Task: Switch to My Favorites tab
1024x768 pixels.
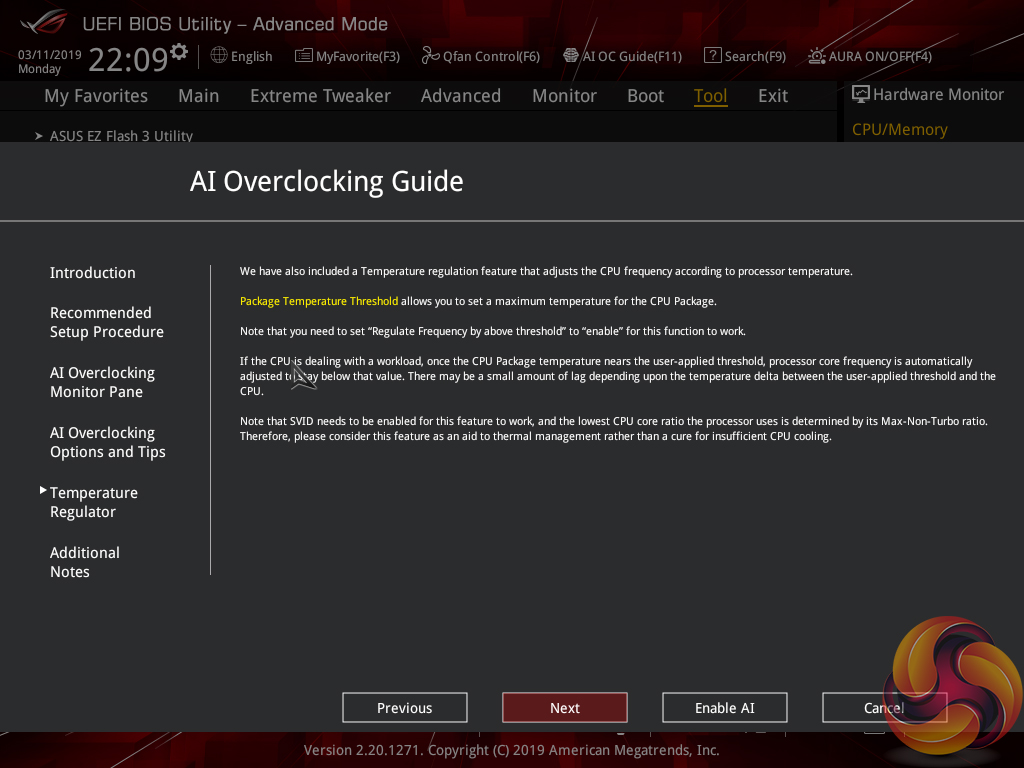Action: (96, 96)
